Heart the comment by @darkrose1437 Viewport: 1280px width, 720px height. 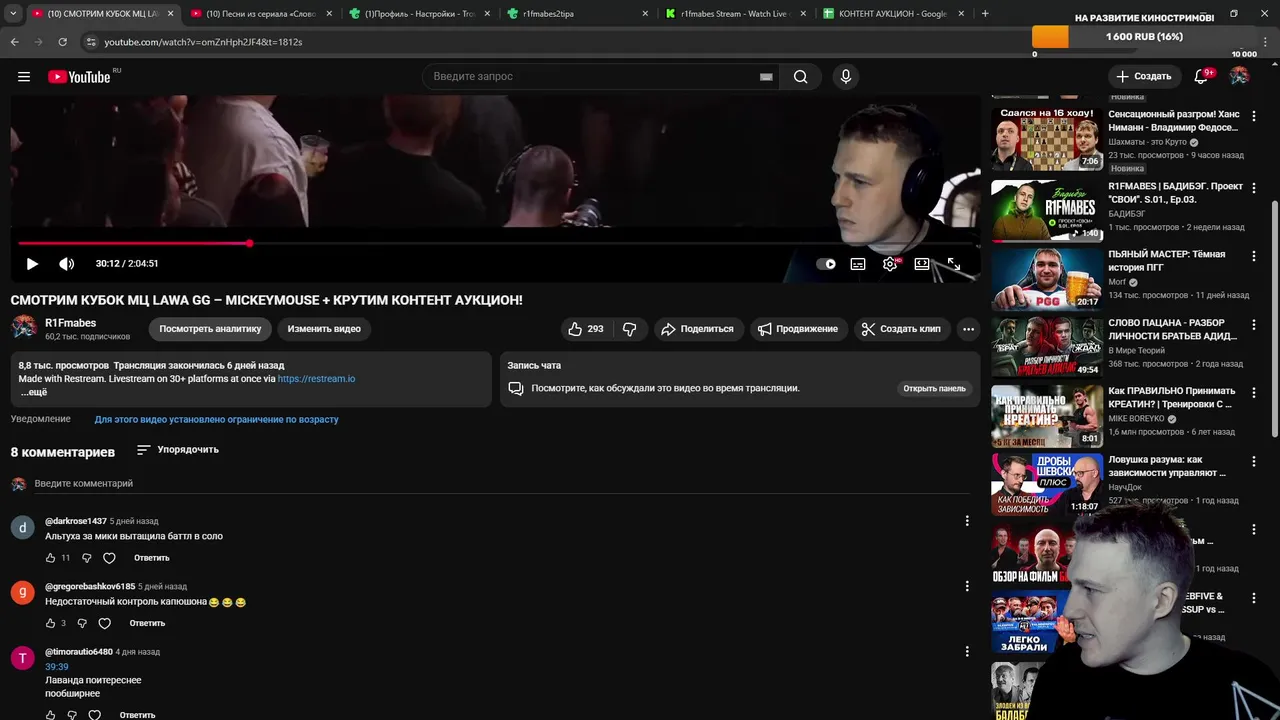(x=109, y=558)
